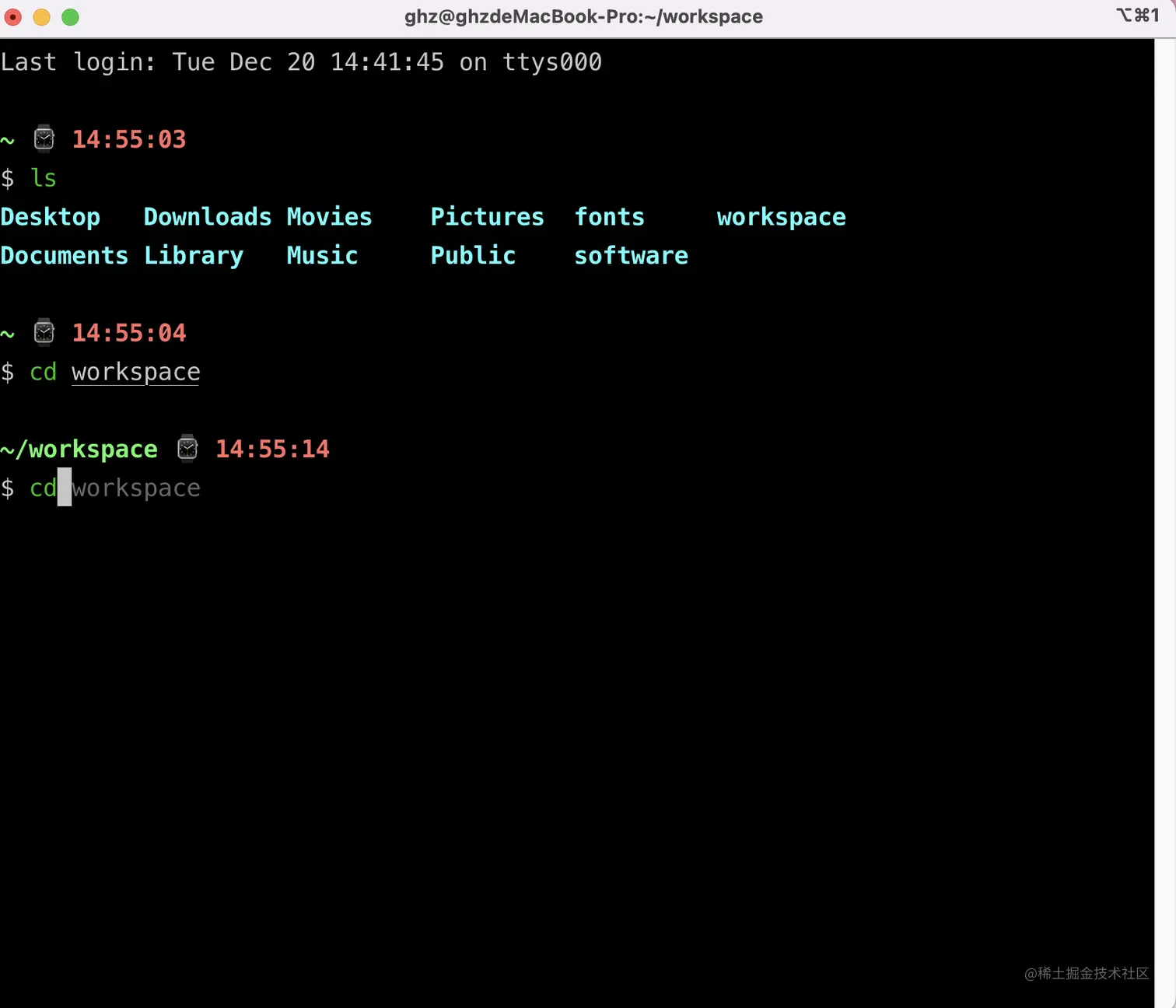This screenshot has width=1176, height=1008.
Task: Click the watch icon beside 14:55:03
Action: (x=44, y=138)
